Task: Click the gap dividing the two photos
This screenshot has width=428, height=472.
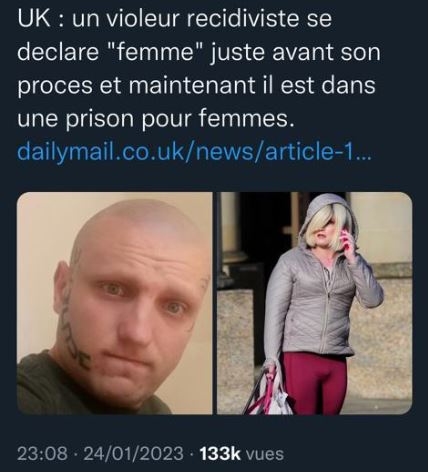Action: click(215, 303)
